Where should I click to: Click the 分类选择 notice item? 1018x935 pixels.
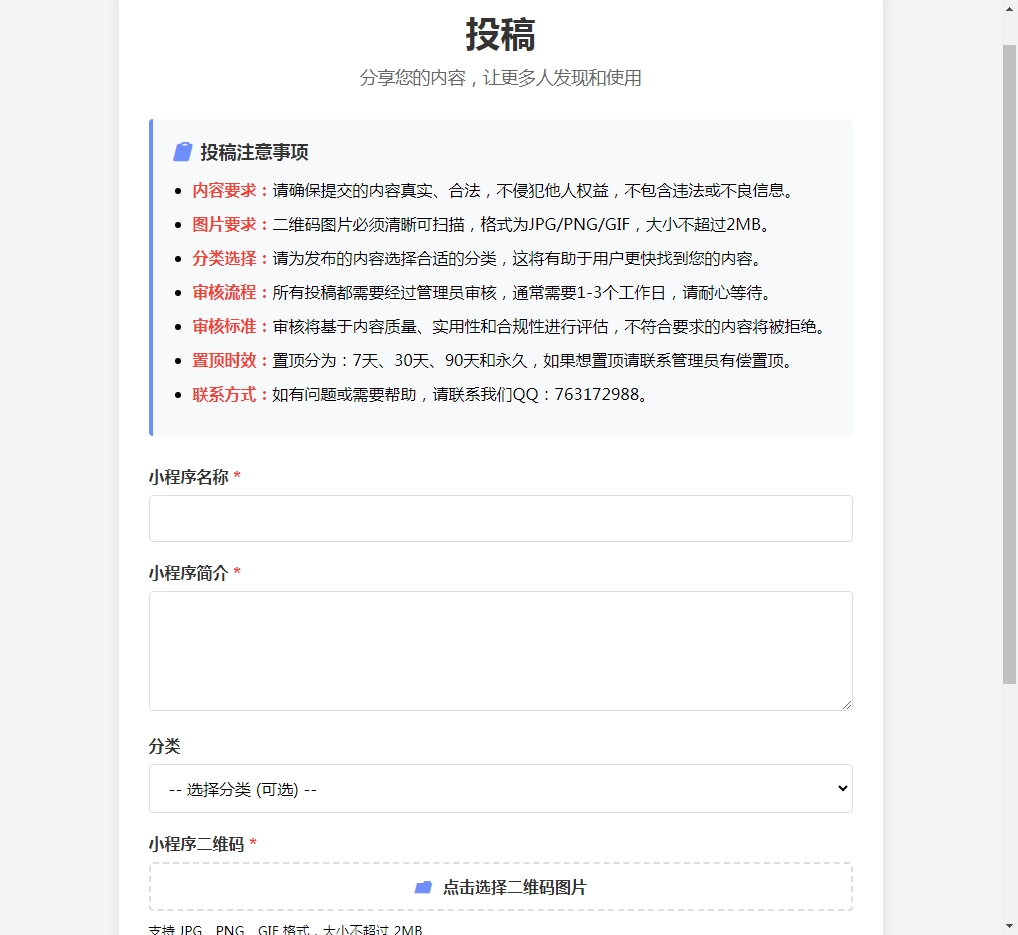tap(226, 258)
